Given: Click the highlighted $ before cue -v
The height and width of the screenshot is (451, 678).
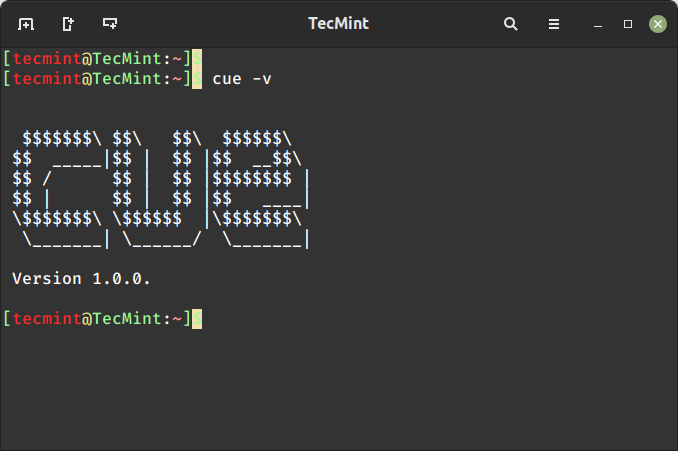Looking at the screenshot, I should click(197, 79).
